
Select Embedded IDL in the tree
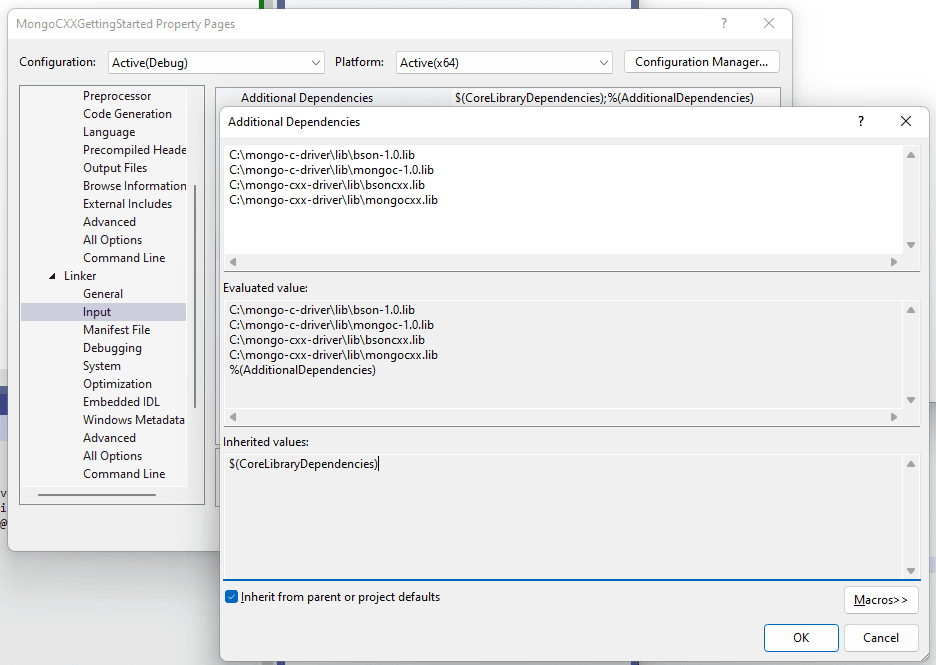121,402
